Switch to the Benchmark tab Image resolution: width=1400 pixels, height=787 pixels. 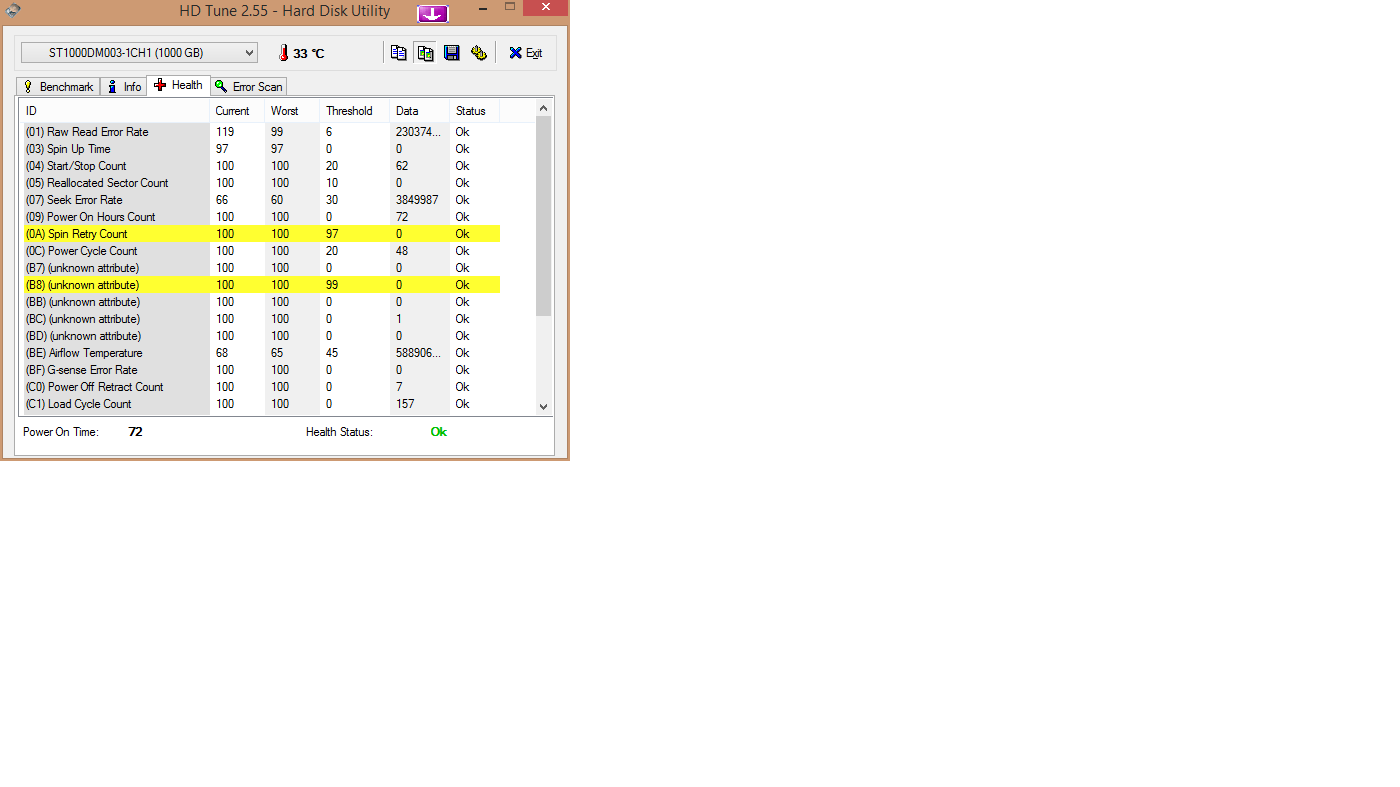pos(58,87)
